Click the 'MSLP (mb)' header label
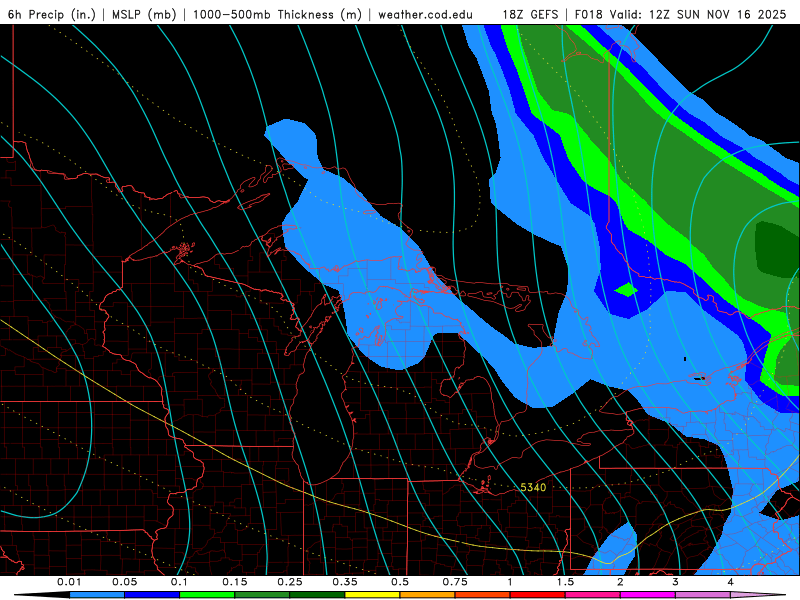 click(144, 14)
